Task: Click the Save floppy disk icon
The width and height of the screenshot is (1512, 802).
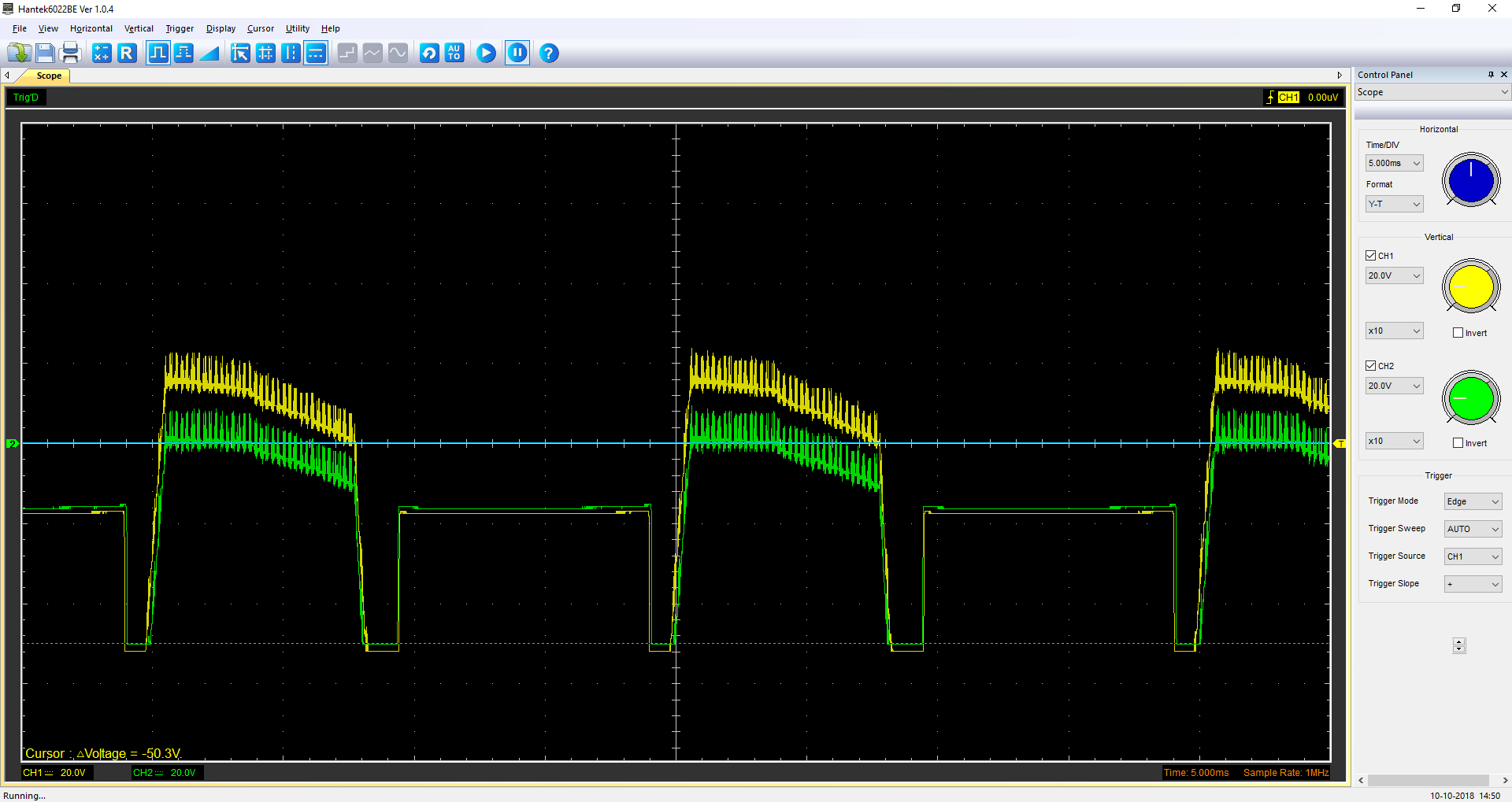Action: pyautogui.click(x=45, y=54)
